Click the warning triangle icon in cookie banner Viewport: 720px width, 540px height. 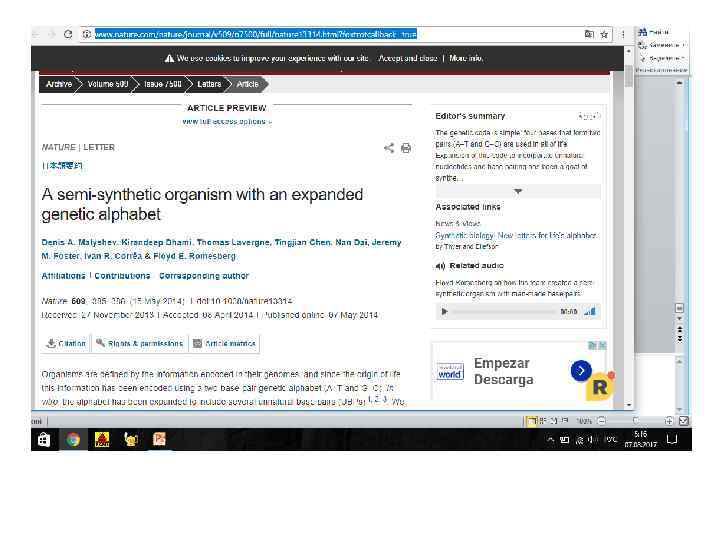click(169, 58)
